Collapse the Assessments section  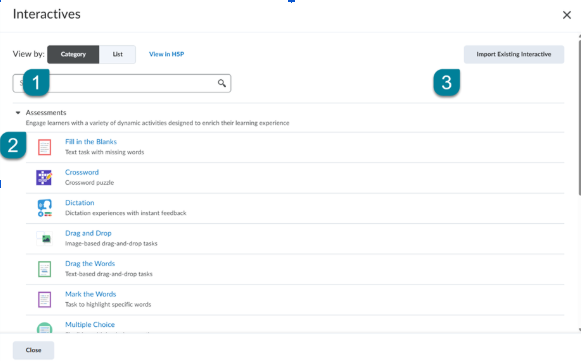[x=18, y=113]
